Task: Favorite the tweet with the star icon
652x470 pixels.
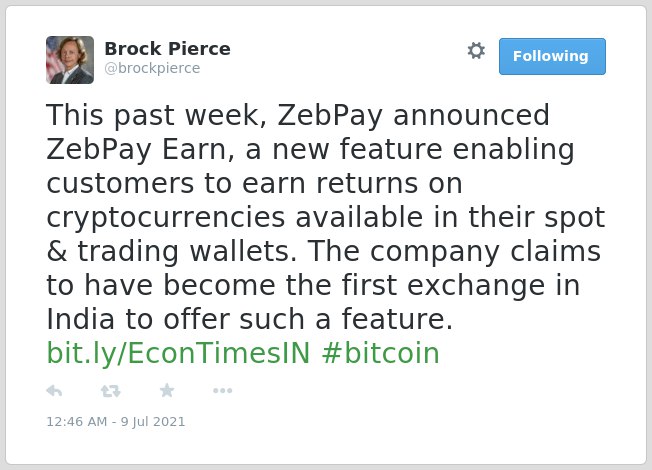Action: pos(167,391)
